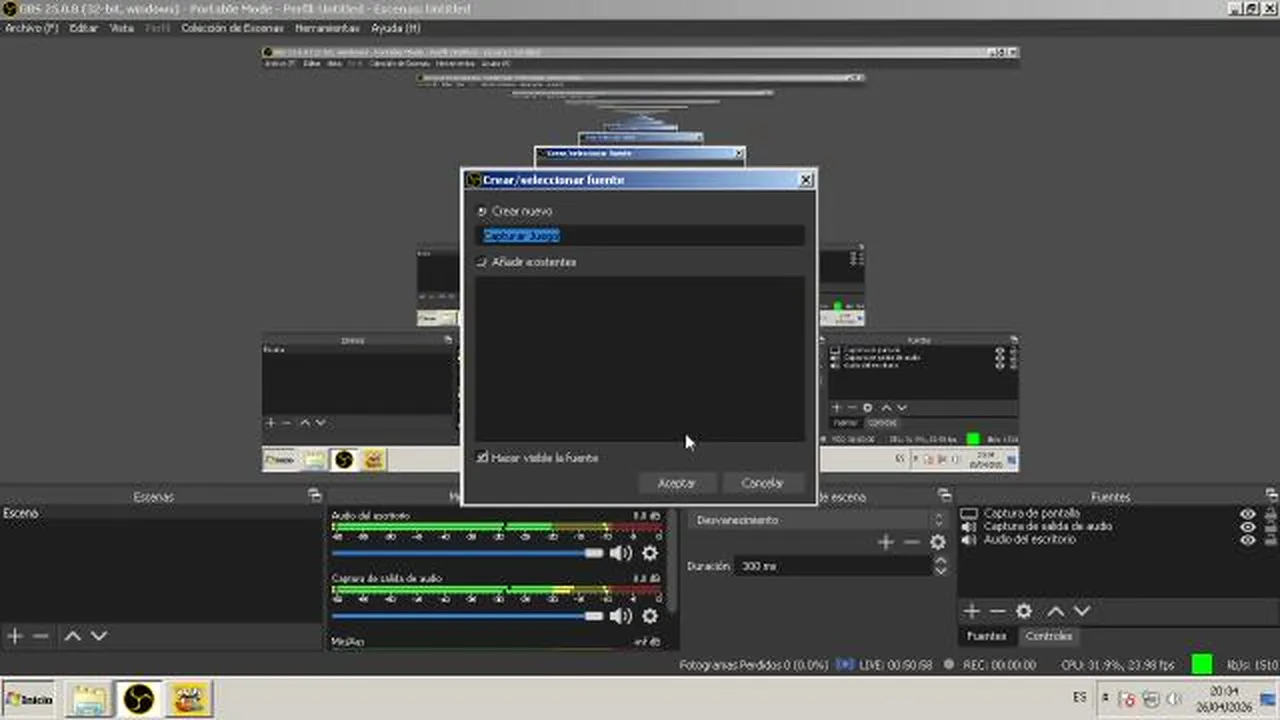Click the OBS Studio taskbar icon
This screenshot has width=1280, height=720.
point(139,698)
